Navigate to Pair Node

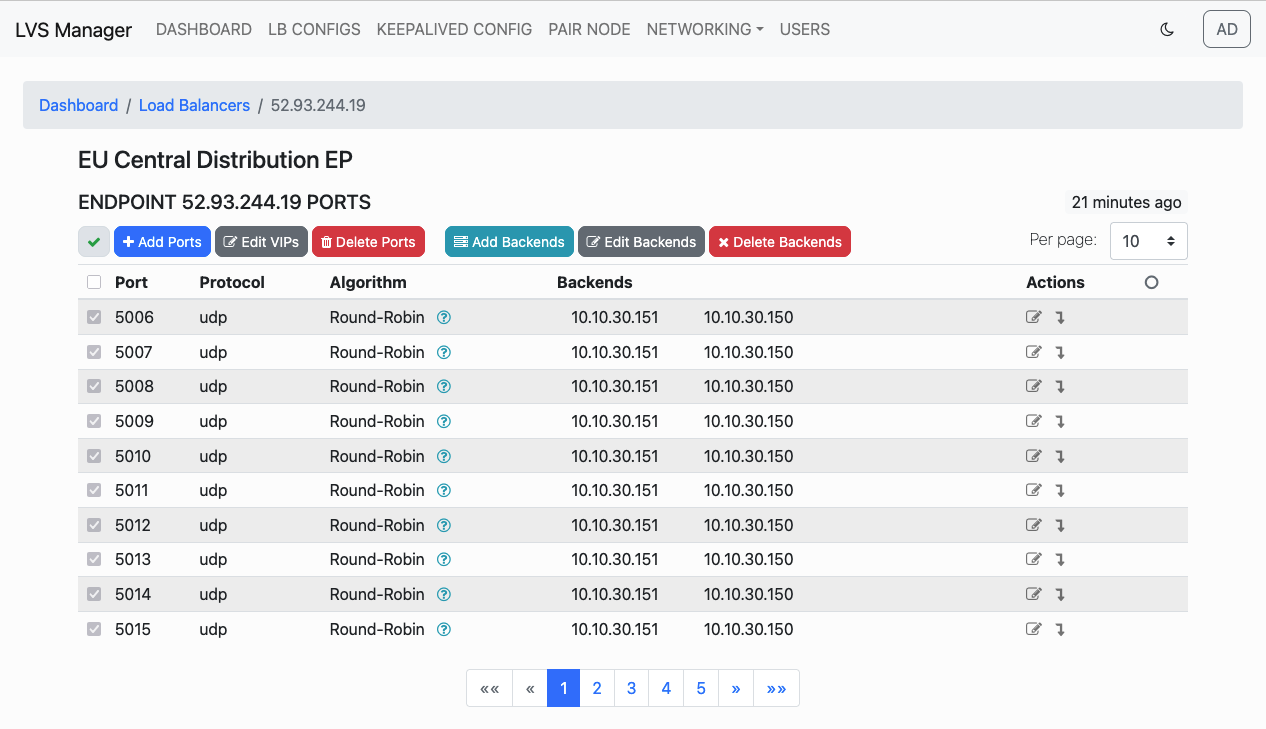tap(589, 30)
